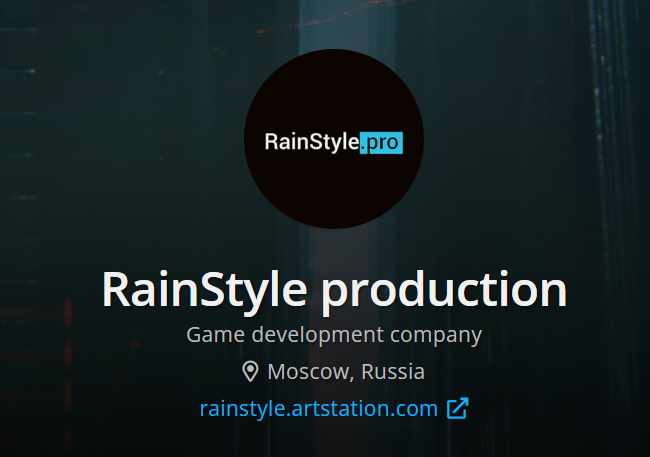Click the word Russia in location
This screenshot has height=457, width=650.
393,372
